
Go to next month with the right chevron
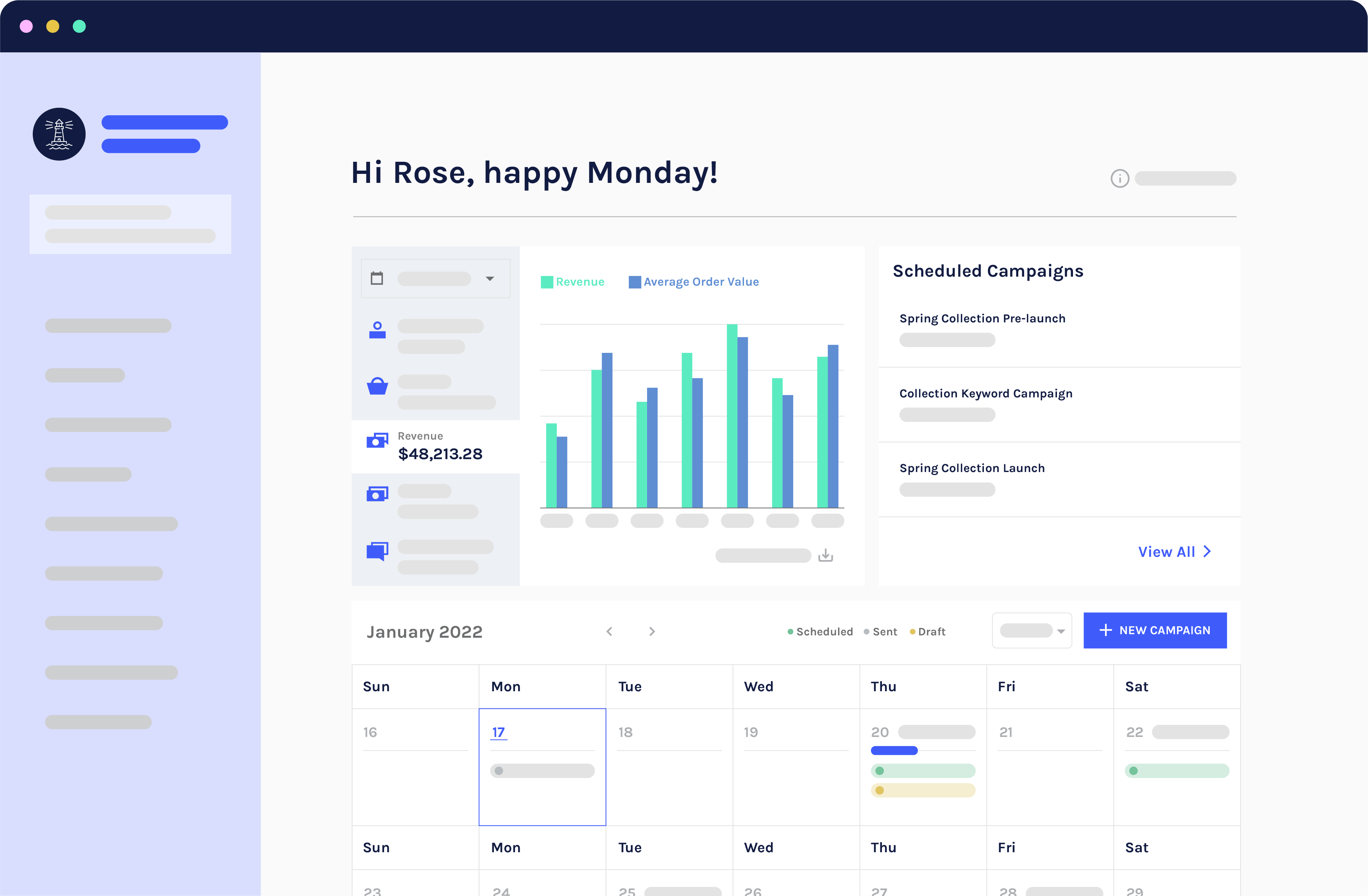coord(652,631)
